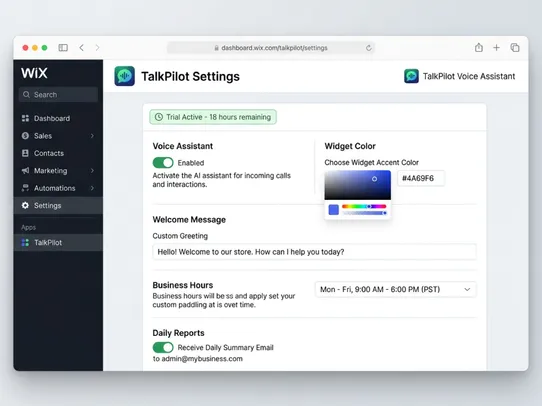The height and width of the screenshot is (406, 542).
Task: Click the Custom Greeting text field
Action: tap(314, 252)
